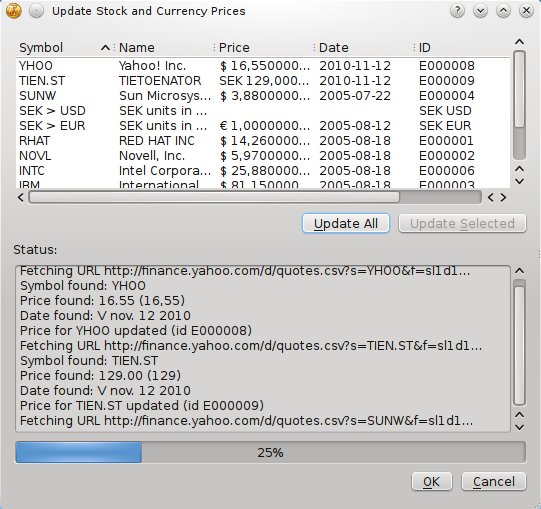Click the Fetching URL line for SUNW
Image resolution: width=541 pixels, height=509 pixels.
point(246,421)
